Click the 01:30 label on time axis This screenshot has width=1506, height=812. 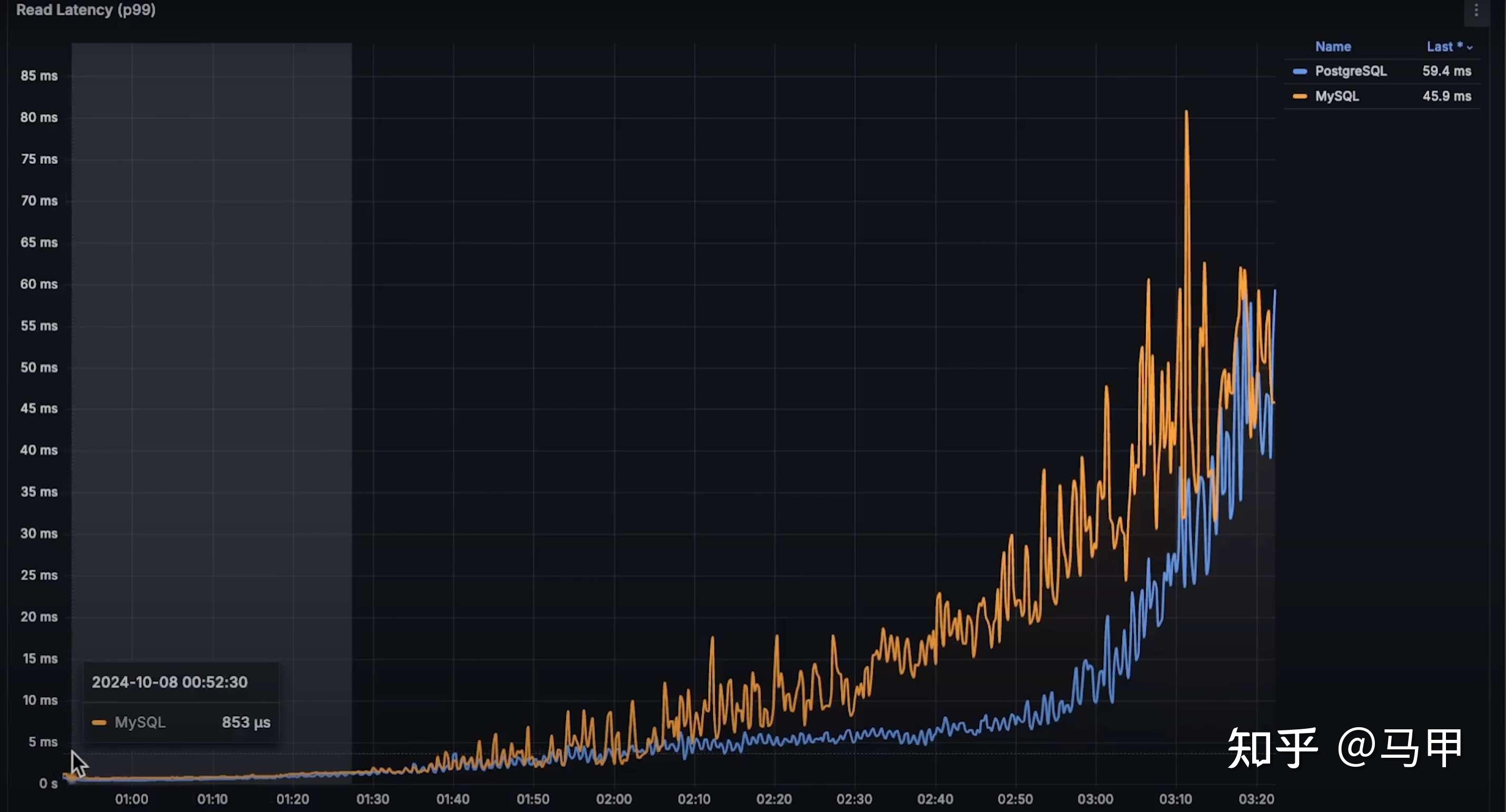click(x=373, y=798)
